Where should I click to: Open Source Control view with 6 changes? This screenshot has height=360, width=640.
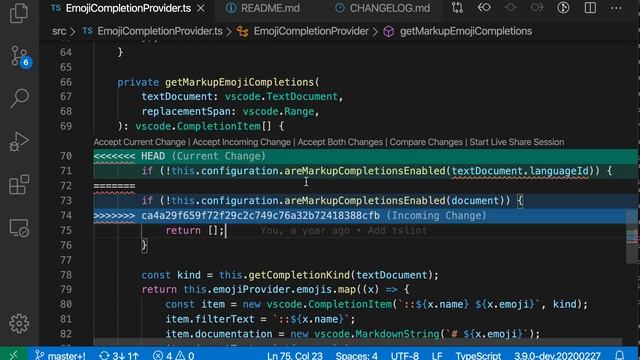coord(20,56)
